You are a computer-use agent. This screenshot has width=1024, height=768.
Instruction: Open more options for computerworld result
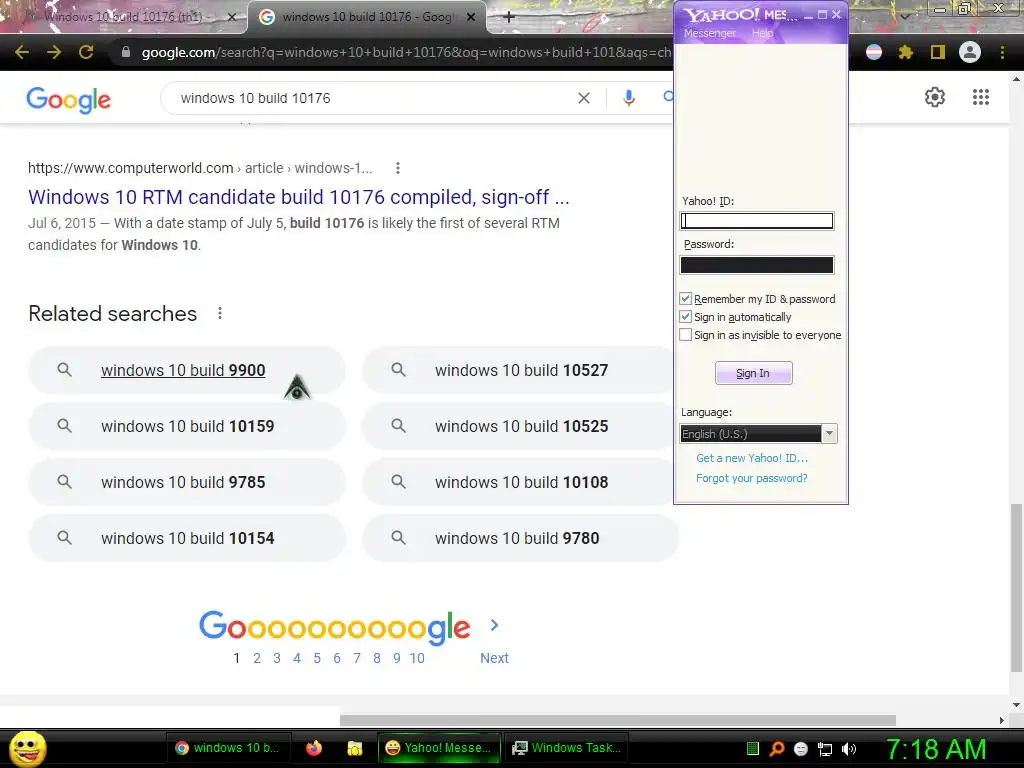tap(397, 168)
